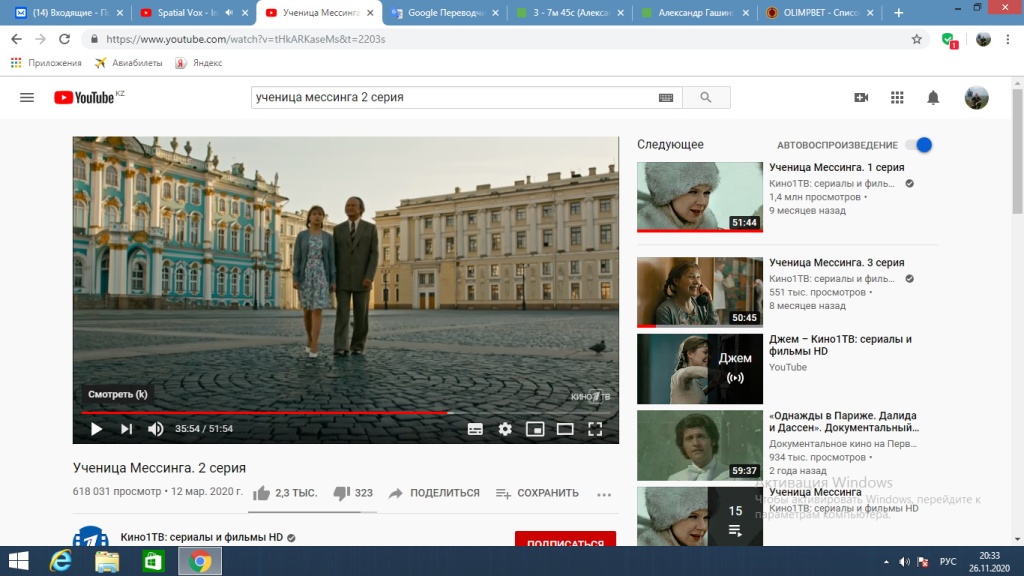Mute the video volume icon
The height and width of the screenshot is (576, 1024).
tap(155, 429)
